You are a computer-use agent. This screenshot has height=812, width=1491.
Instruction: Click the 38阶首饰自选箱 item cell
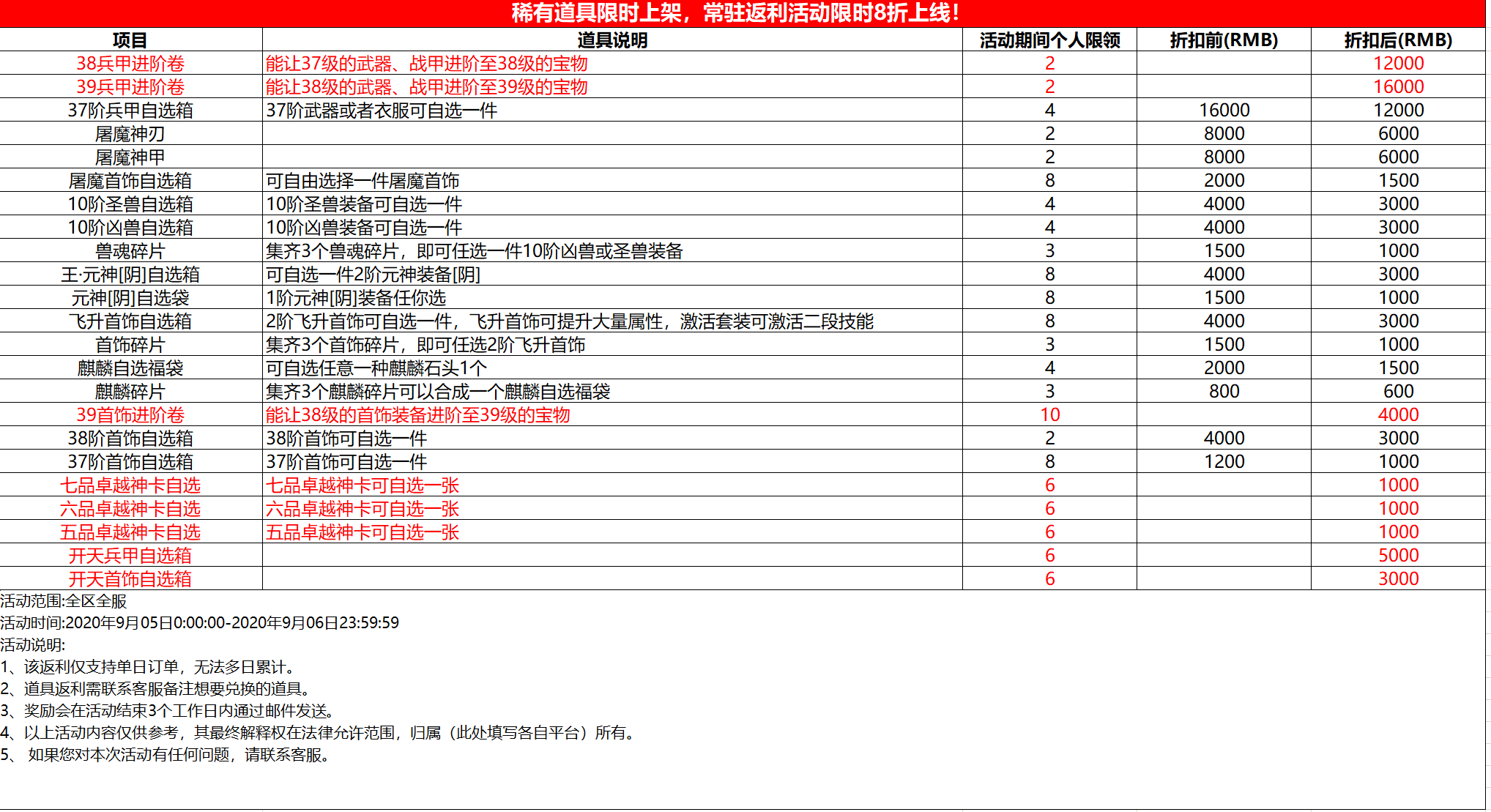click(130, 438)
